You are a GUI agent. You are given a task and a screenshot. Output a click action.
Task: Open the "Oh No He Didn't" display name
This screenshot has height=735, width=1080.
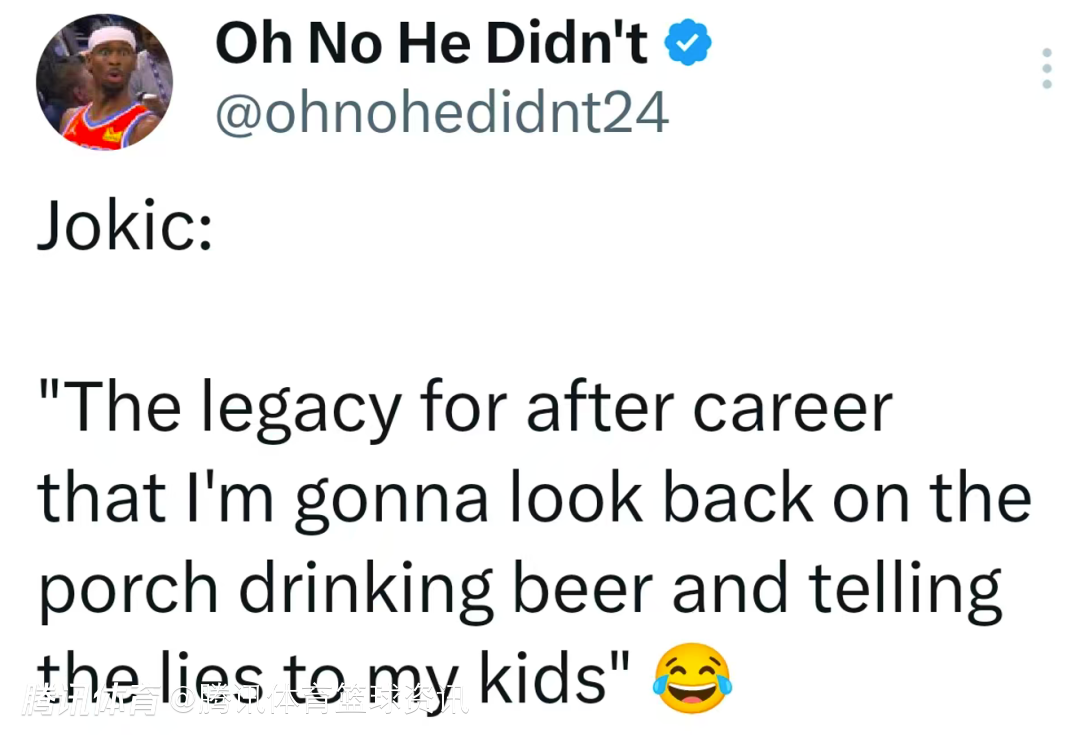click(x=432, y=44)
